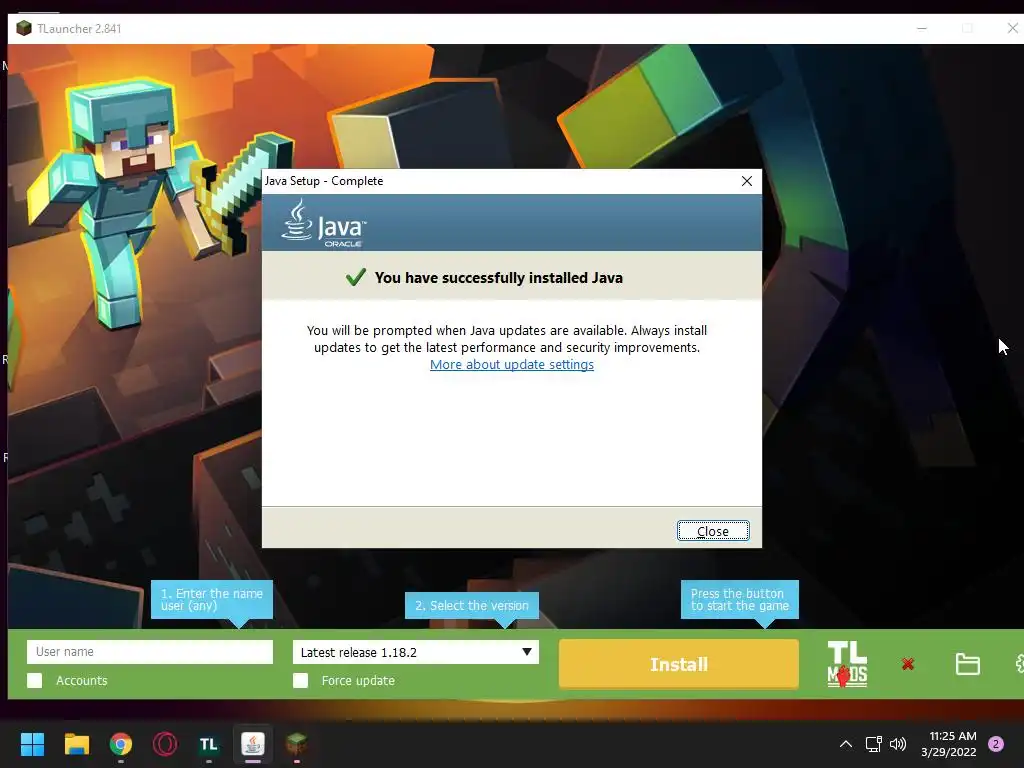Image resolution: width=1024 pixels, height=768 pixels.
Task: Click the 'You have successfully installed Java' text
Action: (x=498, y=278)
